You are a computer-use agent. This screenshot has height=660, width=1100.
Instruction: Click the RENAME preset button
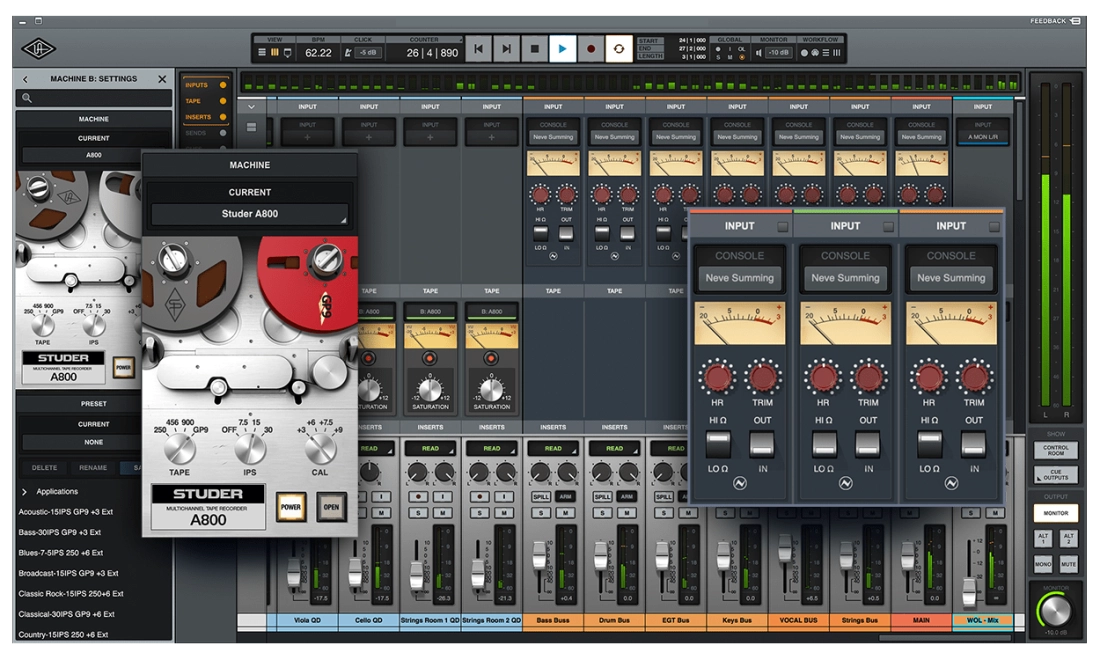[x=93, y=468]
